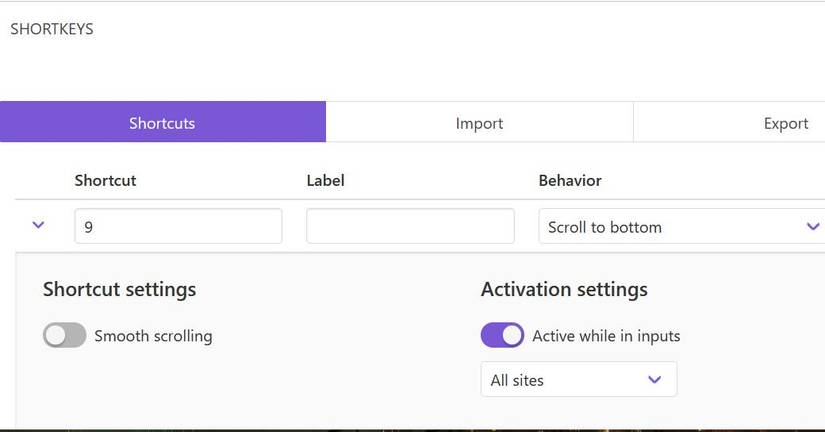Collapse the shortcut row with the chevron
Image resolution: width=825 pixels, height=432 pixels.
click(x=39, y=226)
